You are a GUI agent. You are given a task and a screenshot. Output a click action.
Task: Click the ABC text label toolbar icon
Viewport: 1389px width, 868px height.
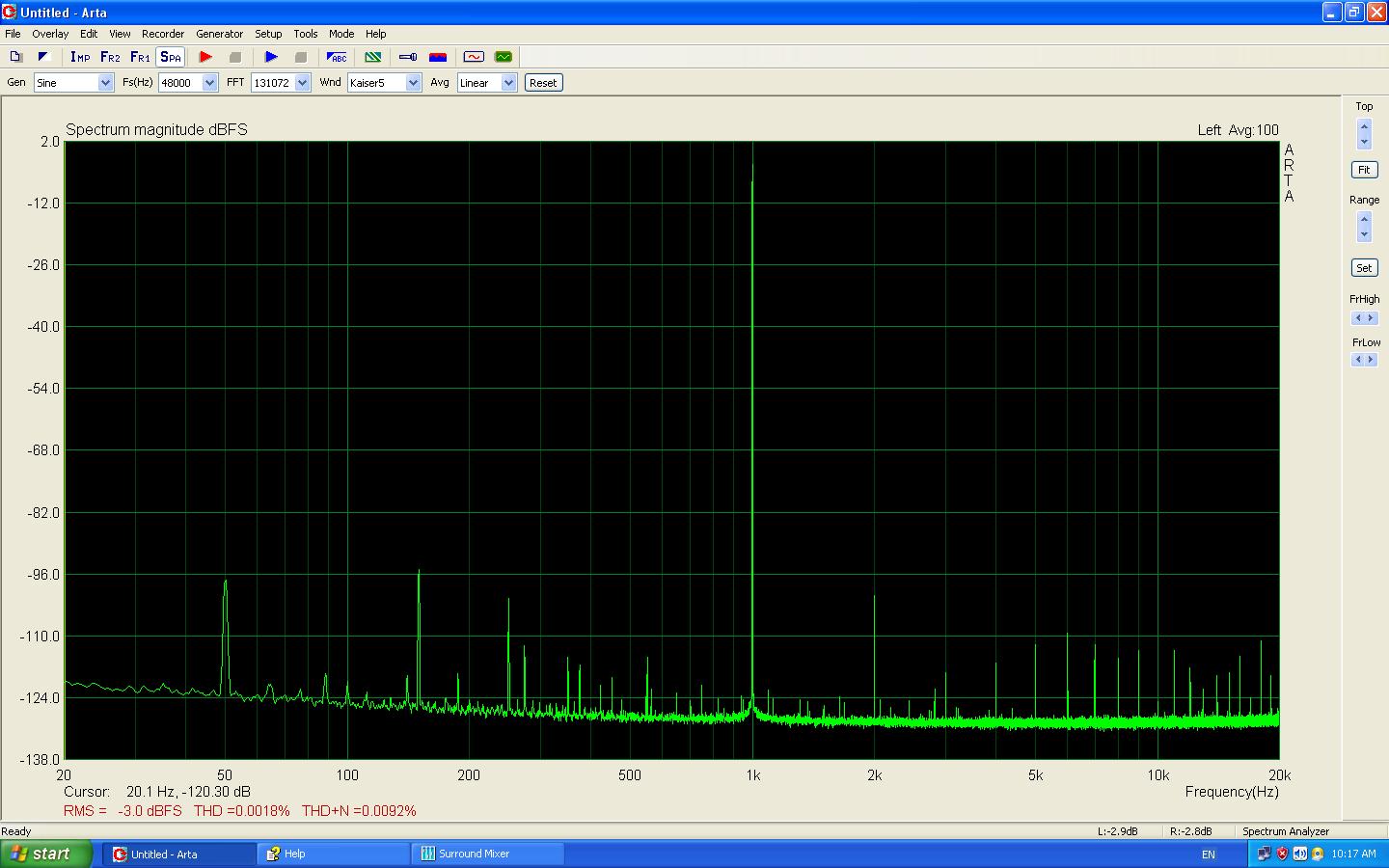coord(338,57)
